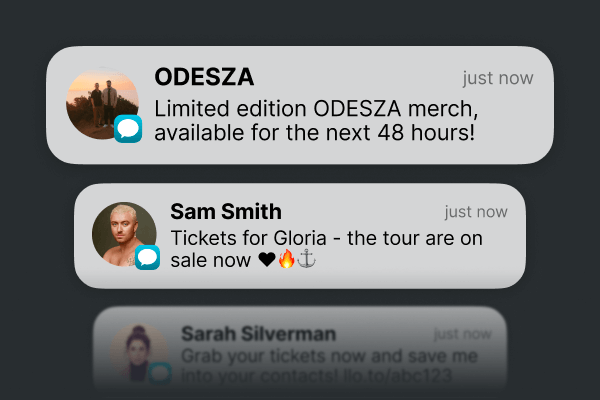The width and height of the screenshot is (600, 400).
Task: Click Sam Smith's profile photo
Action: [124, 234]
